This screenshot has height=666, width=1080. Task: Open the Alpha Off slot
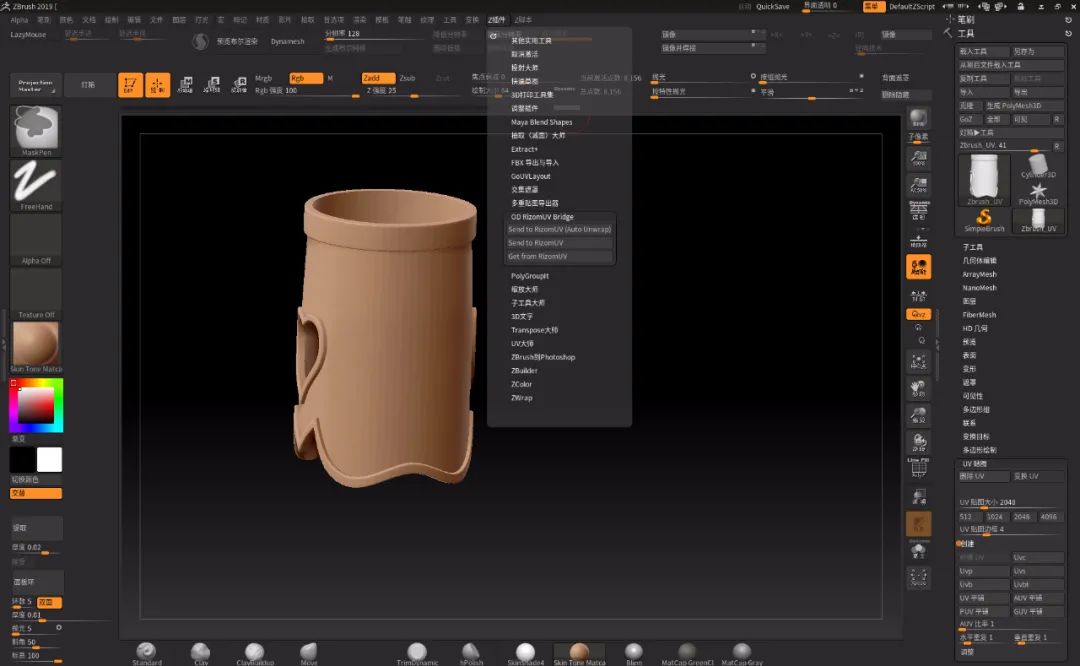click(x=37, y=239)
